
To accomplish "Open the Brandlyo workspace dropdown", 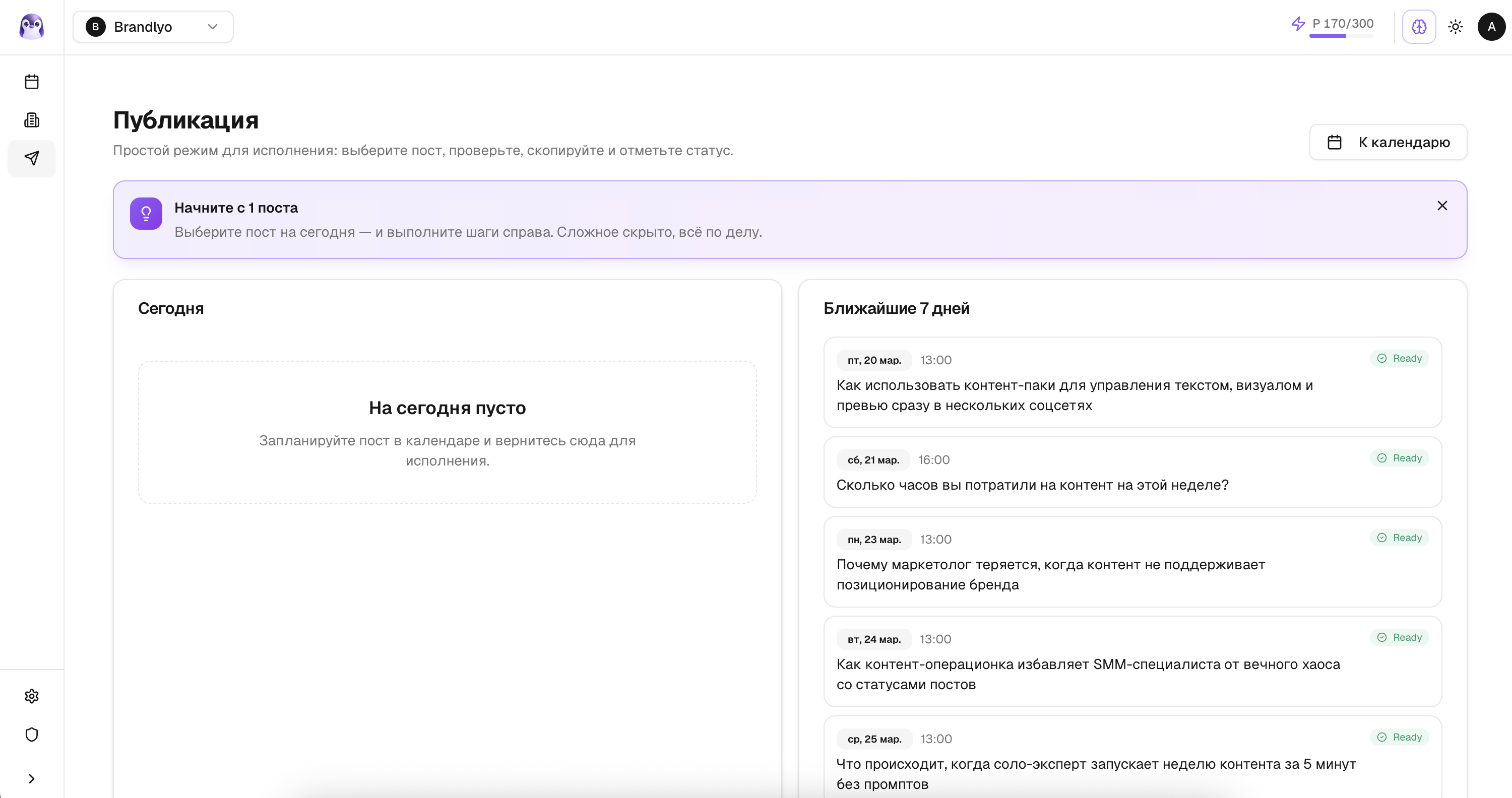I will point(153,27).
